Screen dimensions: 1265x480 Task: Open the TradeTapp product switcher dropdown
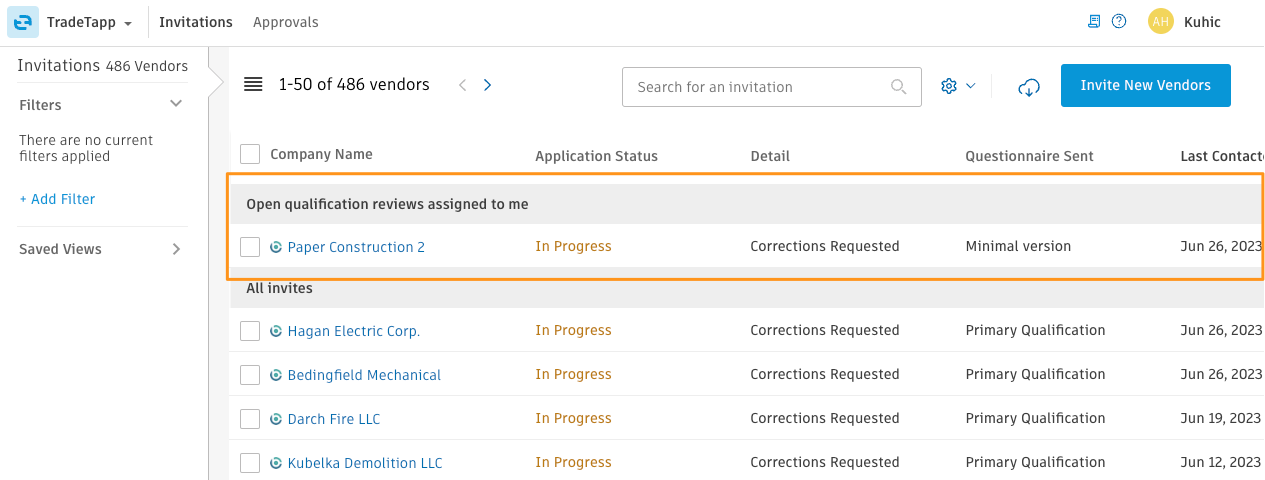(x=90, y=22)
